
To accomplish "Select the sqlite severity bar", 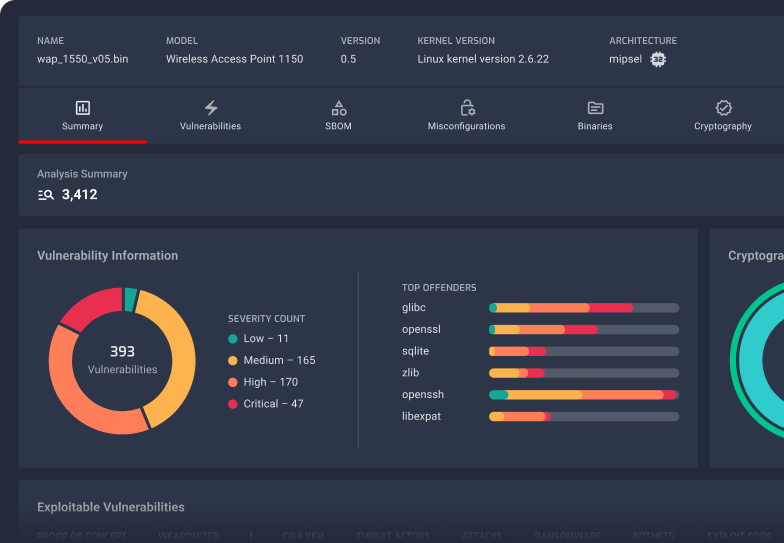I will pyautogui.click(x=584, y=352).
